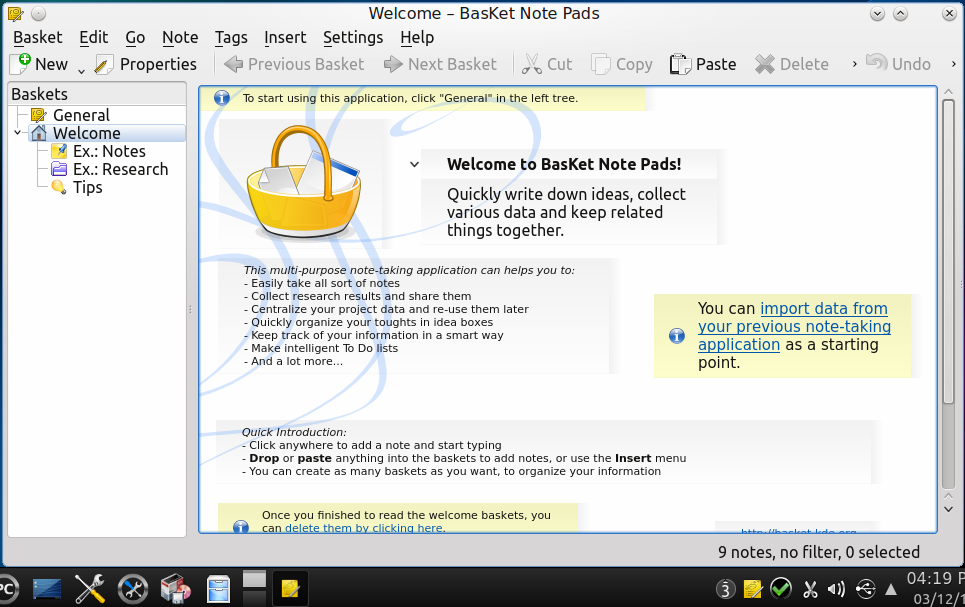Click the Copy toolbar icon
Viewport: 965px width, 607px height.
pyautogui.click(x=601, y=64)
